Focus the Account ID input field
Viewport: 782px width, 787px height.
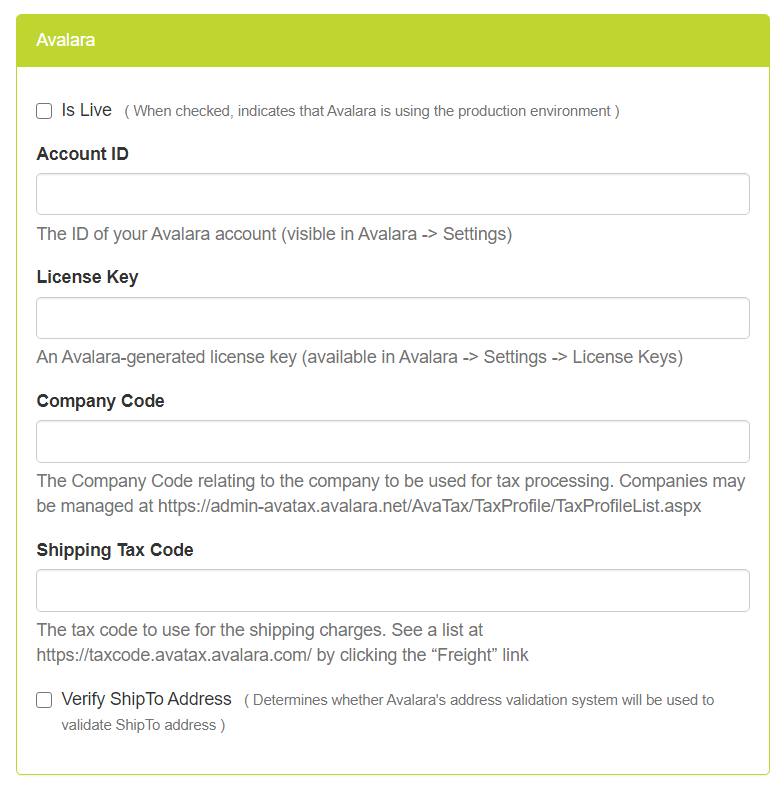(393, 194)
